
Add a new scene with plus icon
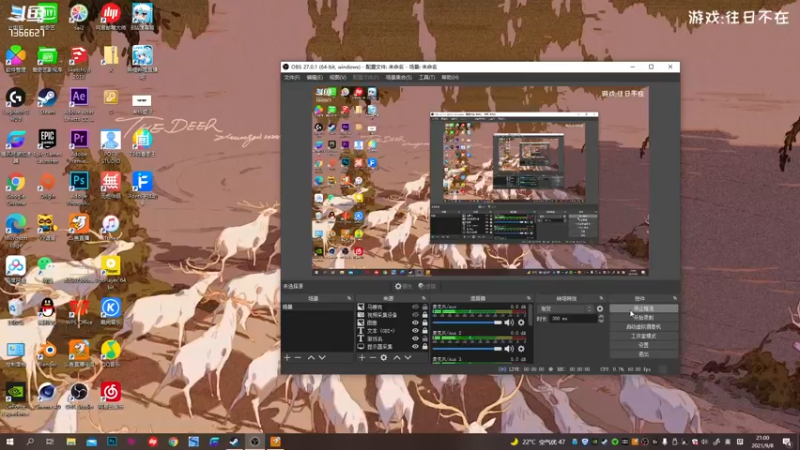[x=287, y=358]
